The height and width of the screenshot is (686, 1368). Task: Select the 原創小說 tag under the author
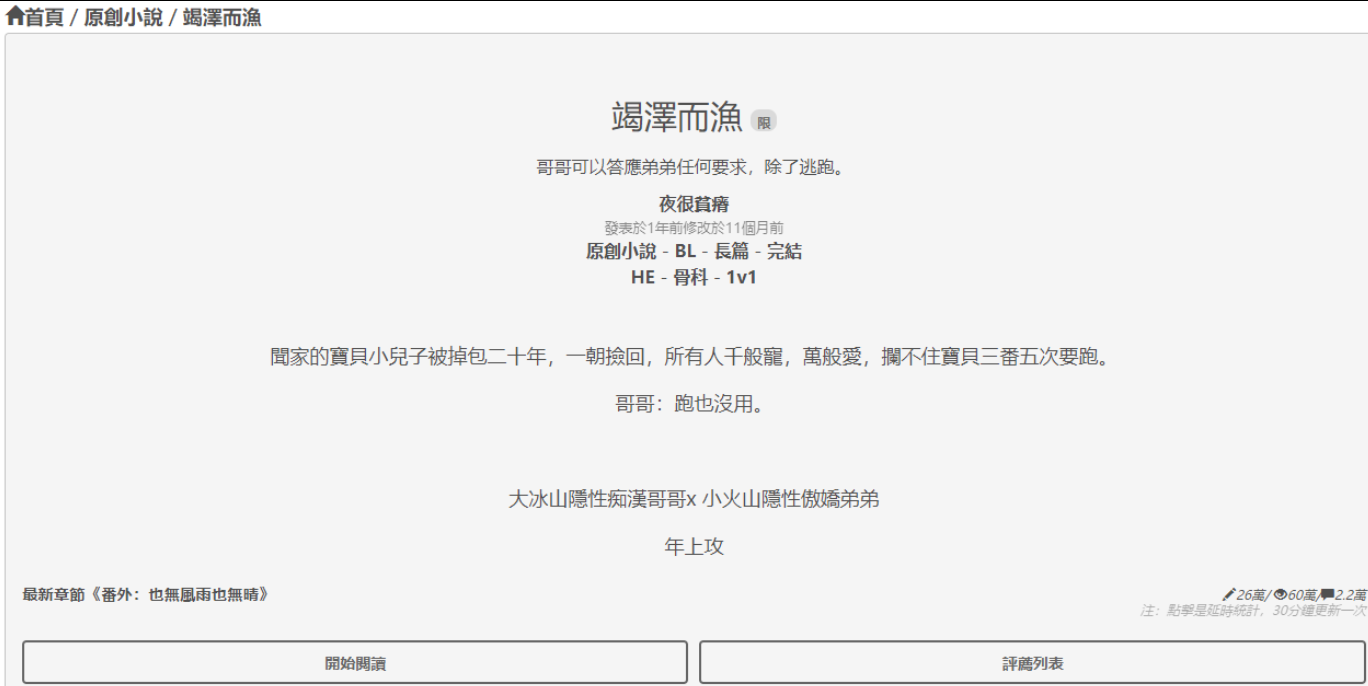coord(621,251)
